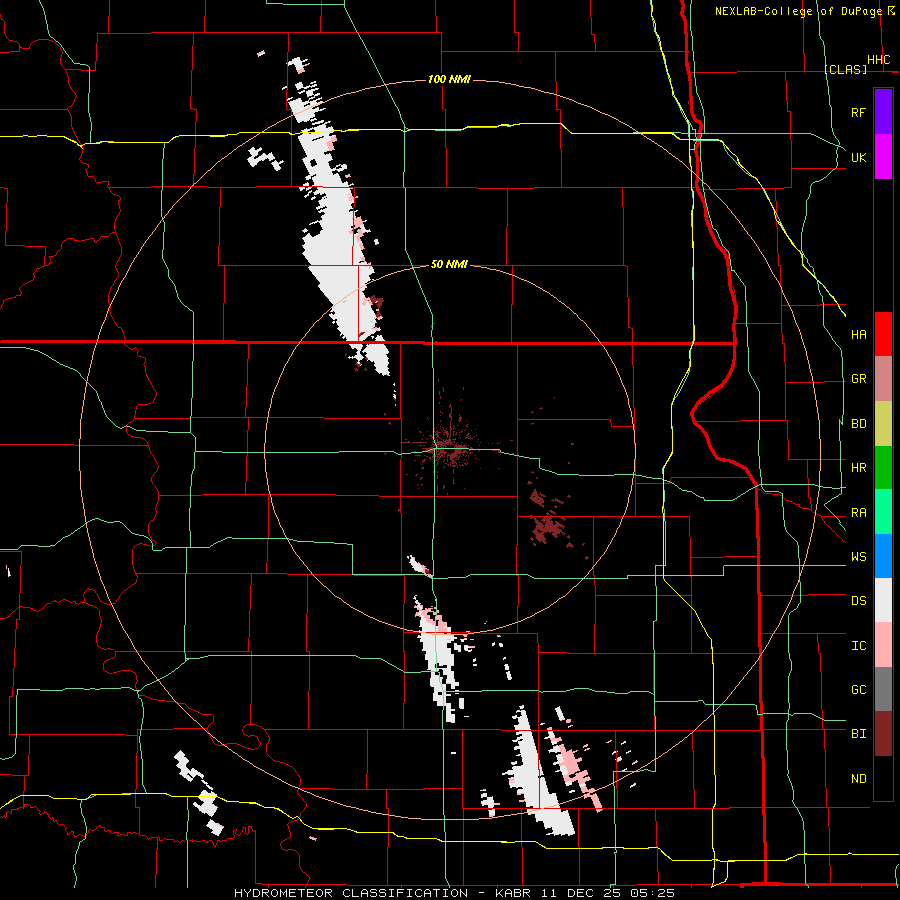900x900 pixels.
Task: Click the [CLAS] units label
Action: point(846,69)
